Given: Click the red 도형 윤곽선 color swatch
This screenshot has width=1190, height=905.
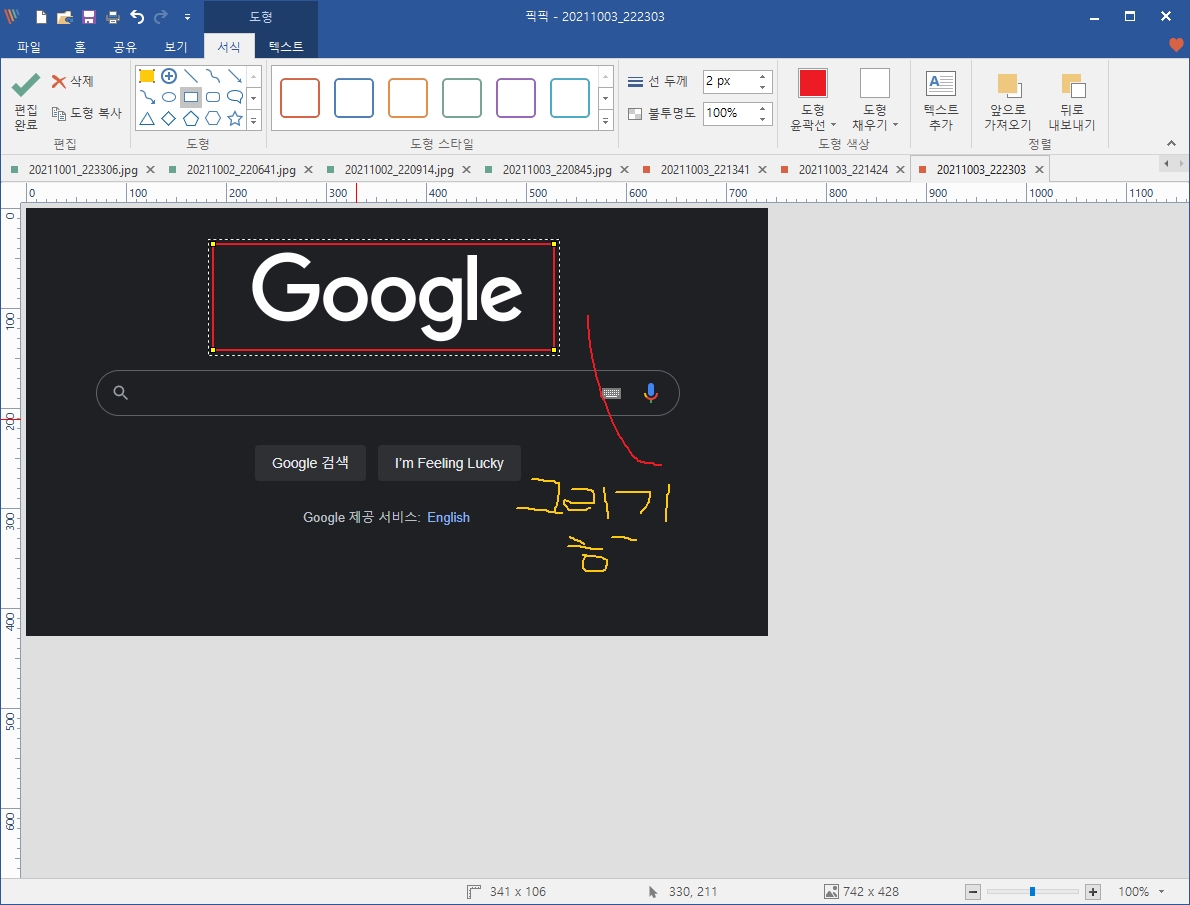Looking at the screenshot, I should [x=813, y=83].
